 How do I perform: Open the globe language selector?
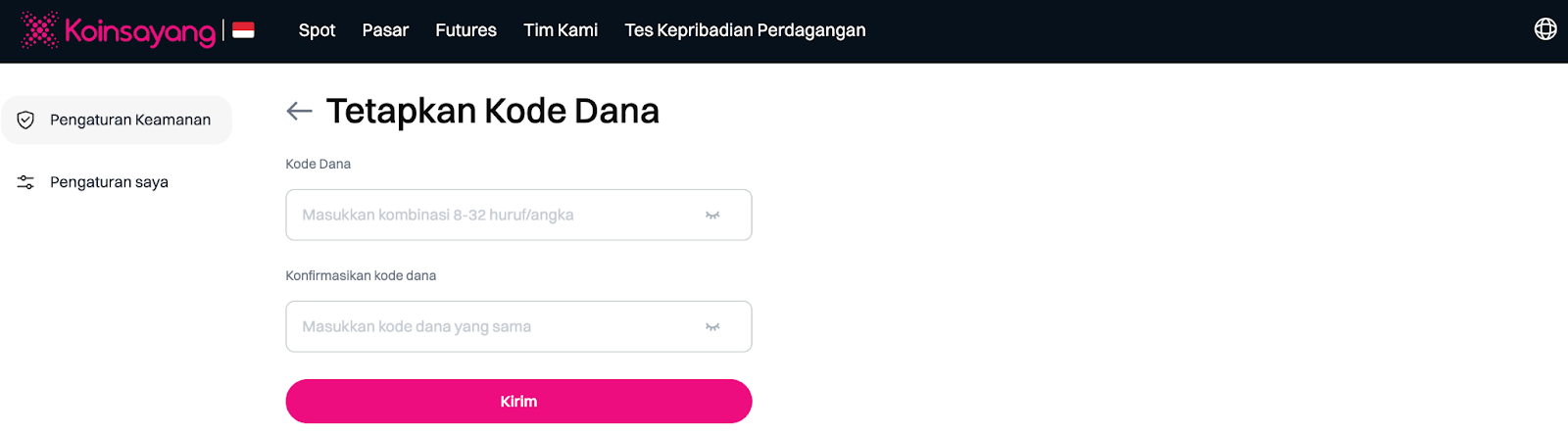1545,29
